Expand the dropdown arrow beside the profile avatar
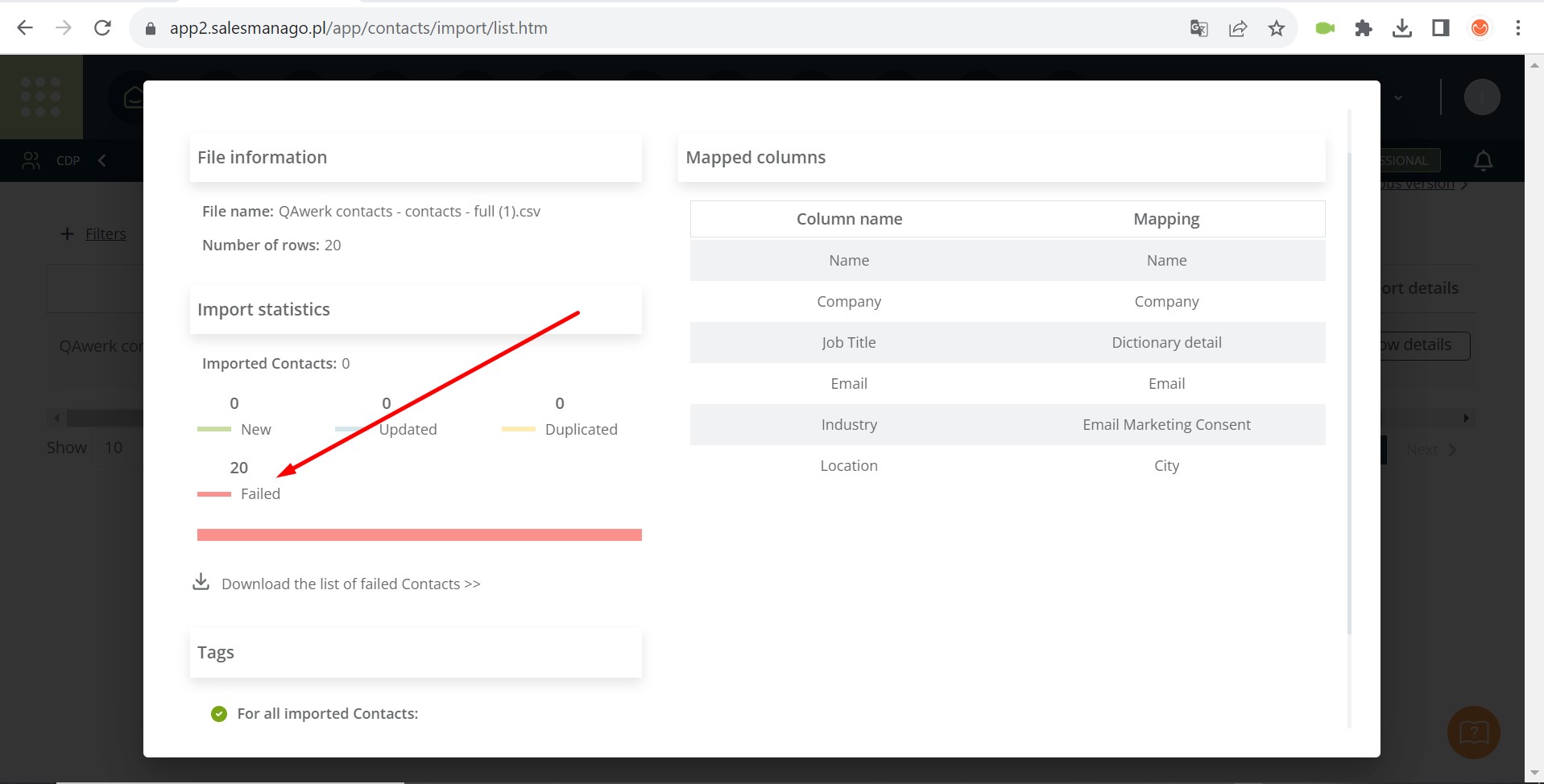Image resolution: width=1544 pixels, height=784 pixels. 1398,97
